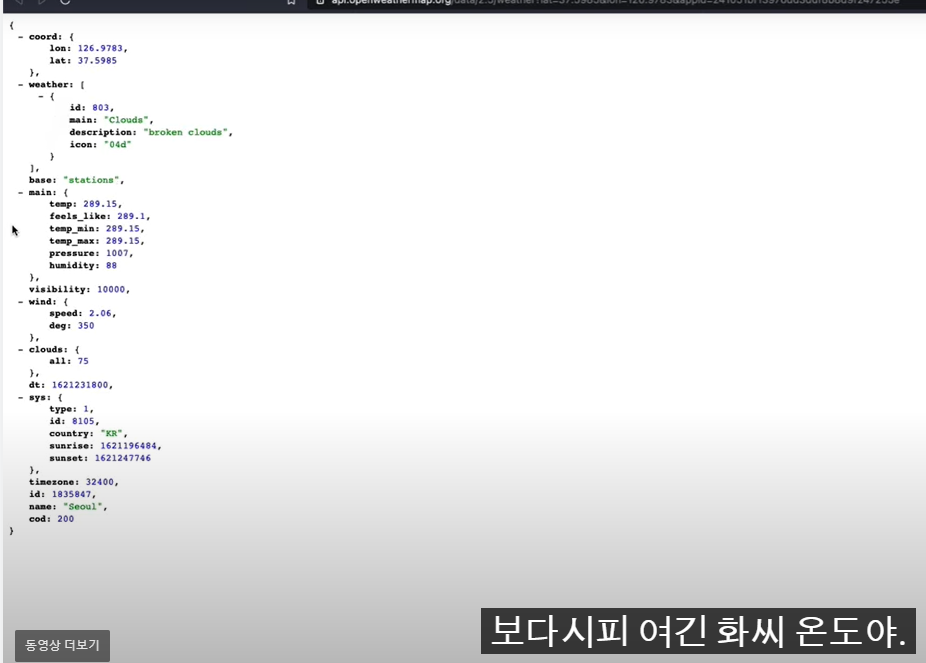Click the sunrise value 1621196484

click(x=128, y=446)
